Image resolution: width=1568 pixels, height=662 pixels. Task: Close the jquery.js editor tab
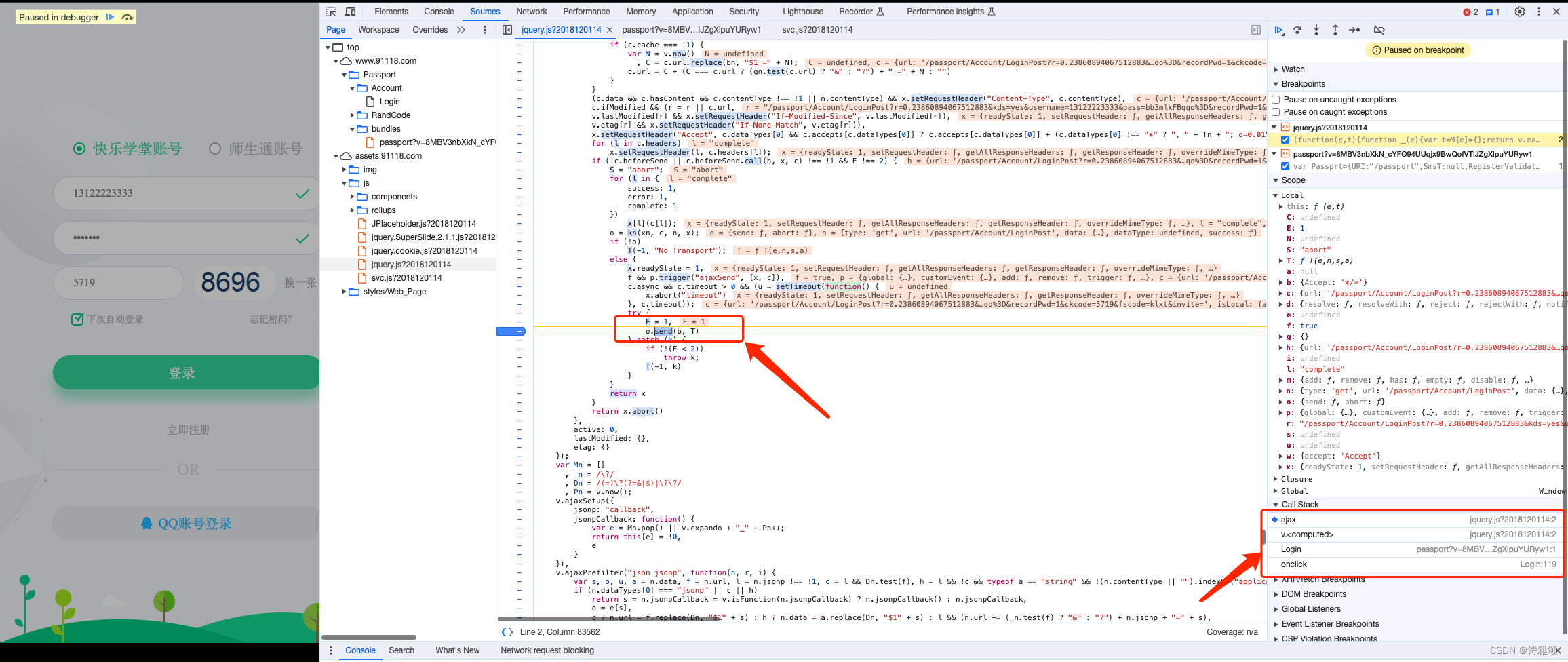pyautogui.click(x=610, y=30)
